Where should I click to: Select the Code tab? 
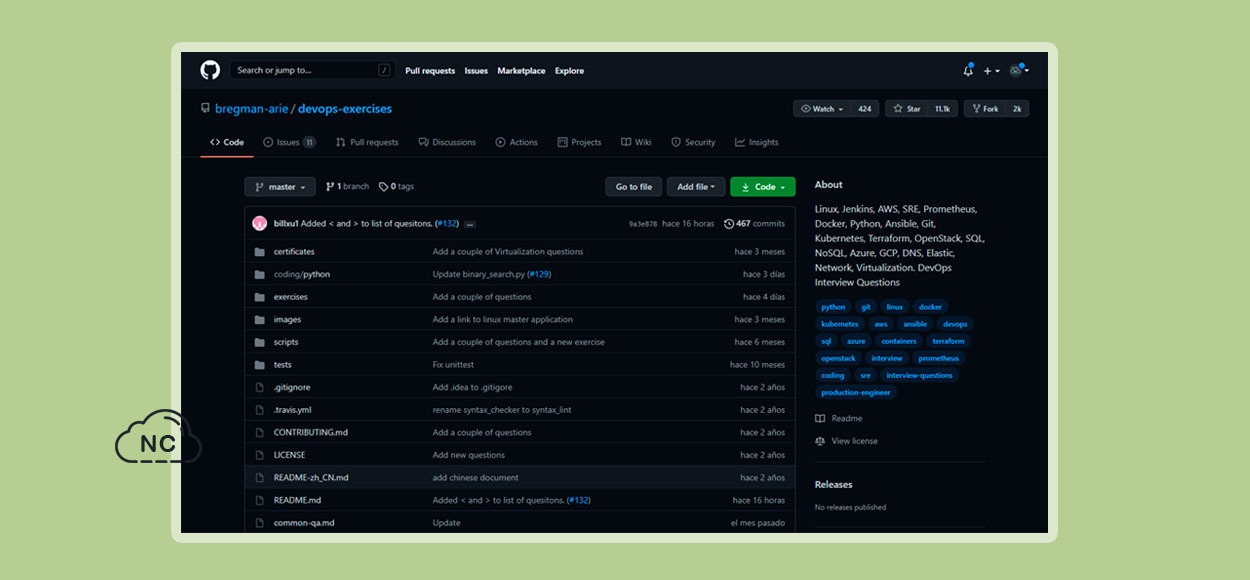(227, 142)
